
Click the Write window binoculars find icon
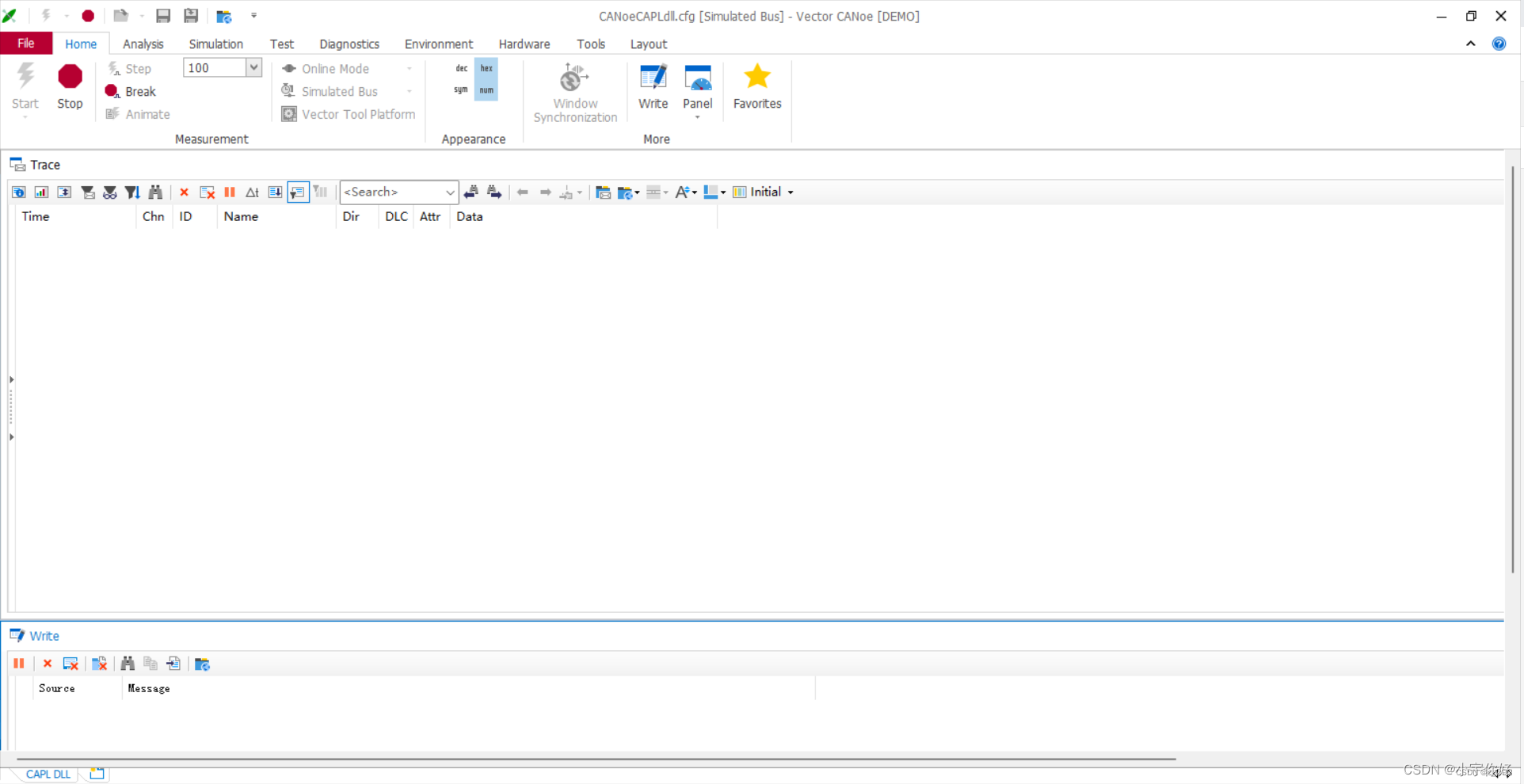click(x=128, y=664)
